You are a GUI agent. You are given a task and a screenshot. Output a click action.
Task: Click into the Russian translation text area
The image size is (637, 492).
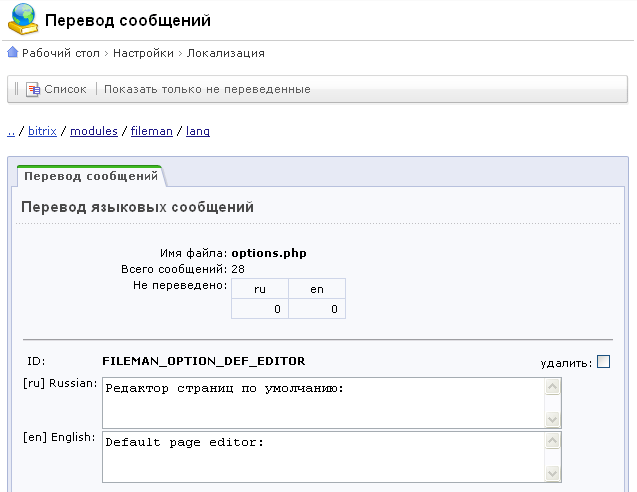coord(322,402)
